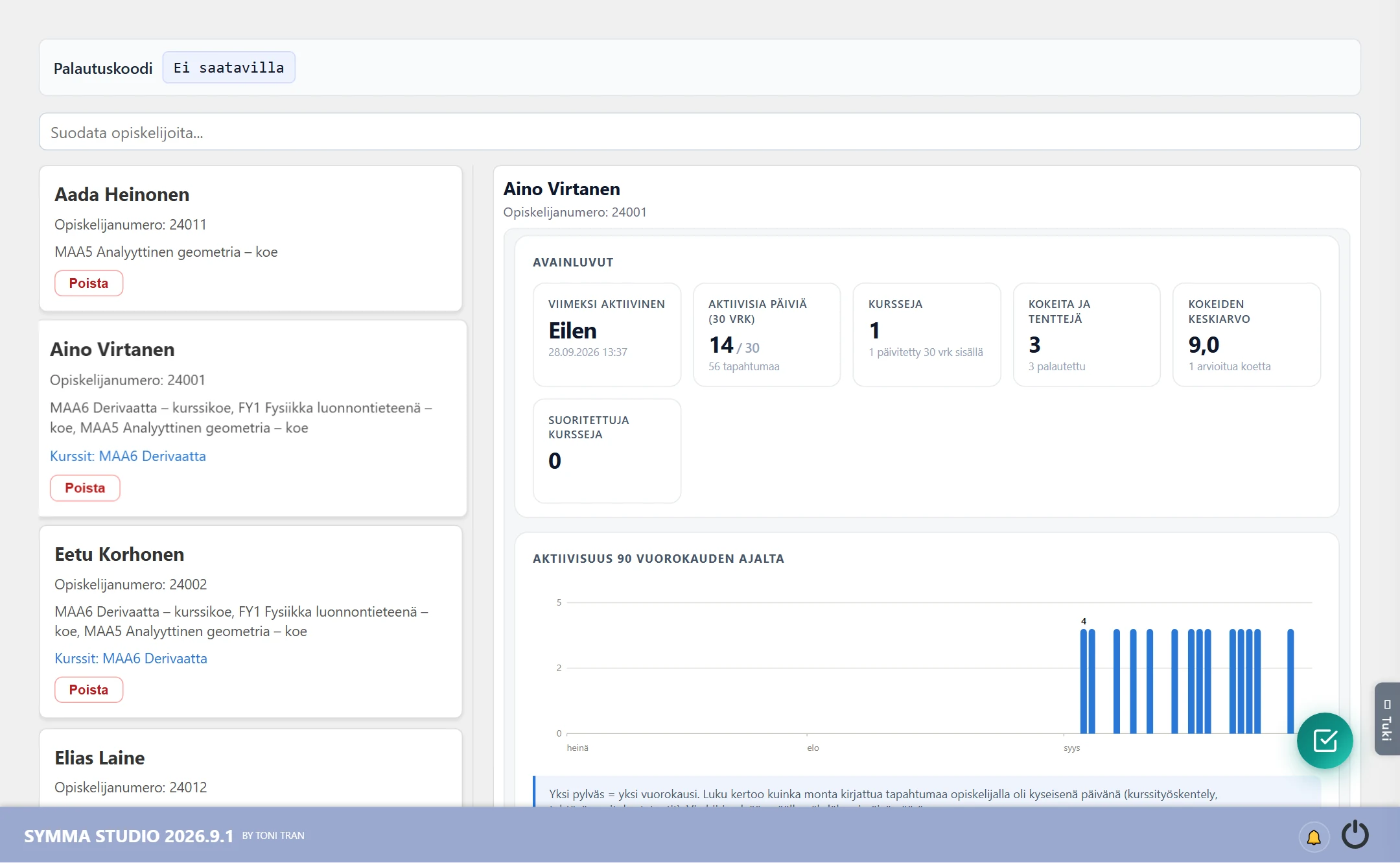Click the BY TONI TRAN footer text
1400x863 pixels.
[273, 836]
